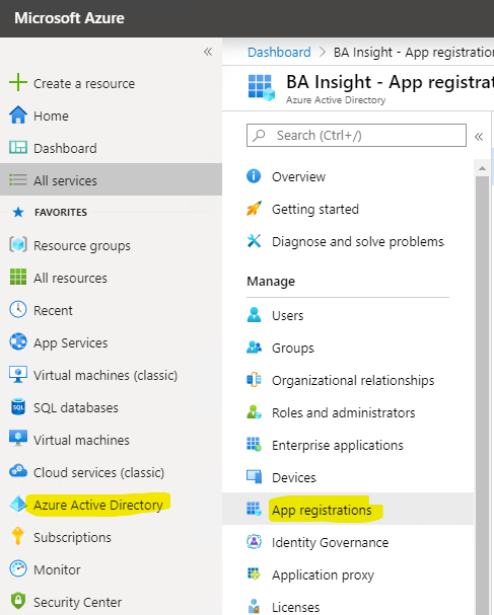
Task: Click the Recent clock icon
Action: click(x=18, y=309)
